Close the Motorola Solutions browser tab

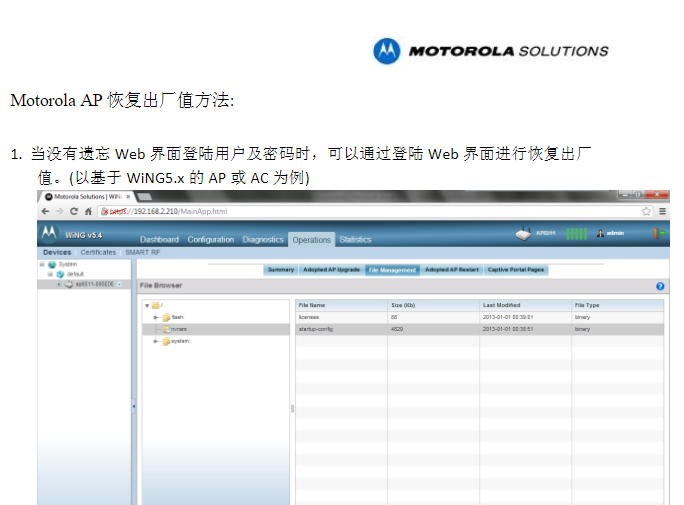click(128, 197)
